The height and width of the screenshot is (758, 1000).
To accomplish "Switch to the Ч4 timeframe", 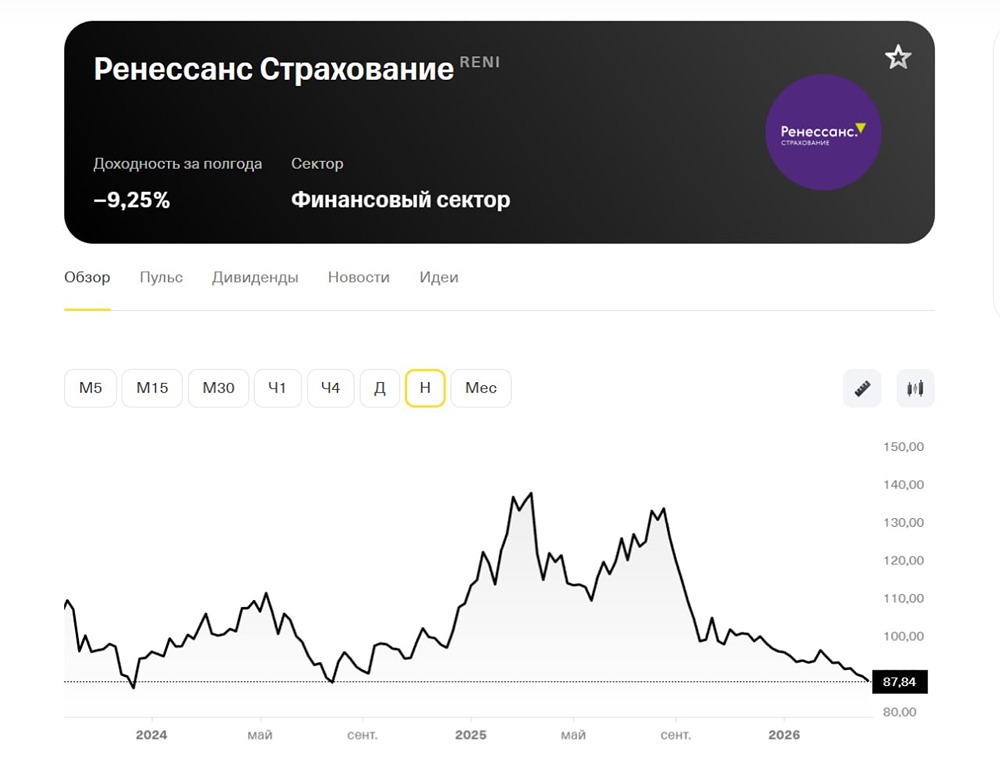I will (330, 388).
